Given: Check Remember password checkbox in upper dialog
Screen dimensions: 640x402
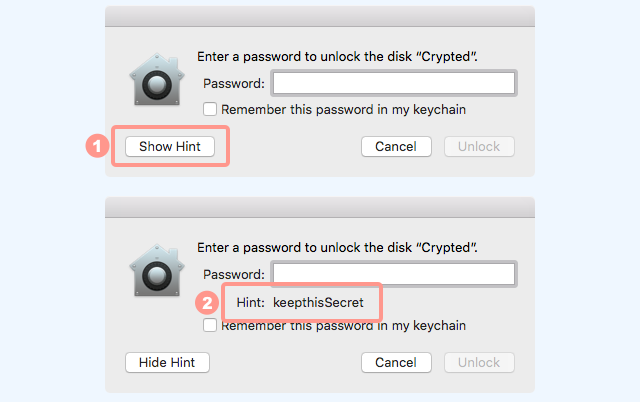Looking at the screenshot, I should [x=210, y=109].
